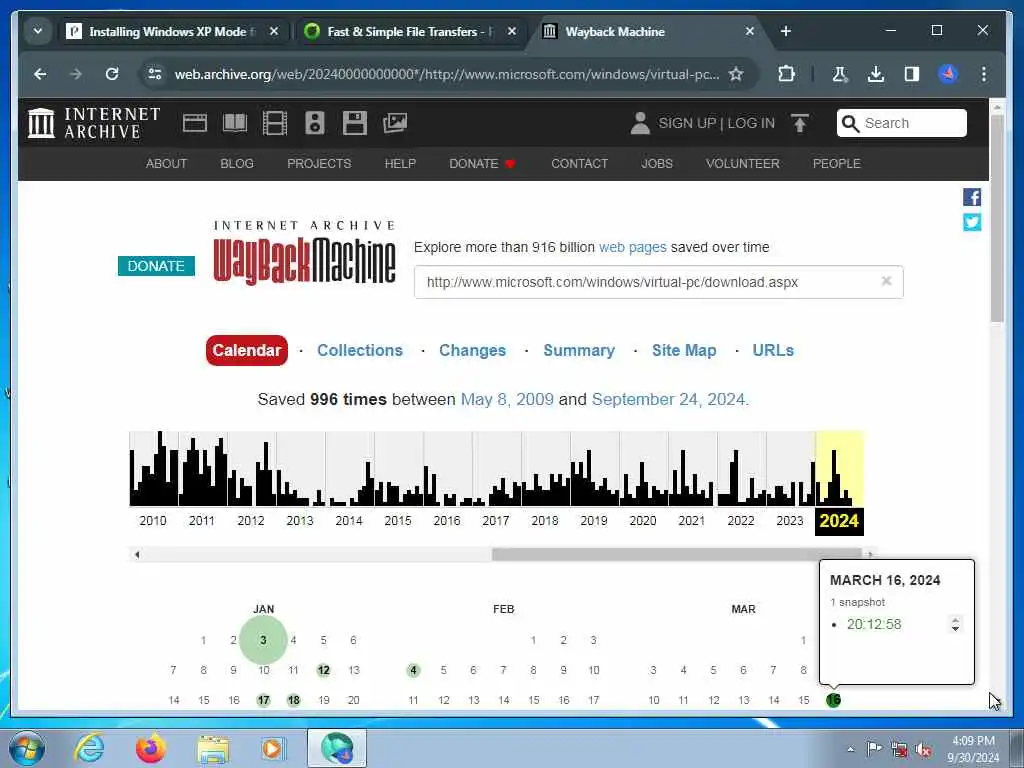
Task: Open Internet Explorer from the taskbar
Action: pyautogui.click(x=89, y=748)
